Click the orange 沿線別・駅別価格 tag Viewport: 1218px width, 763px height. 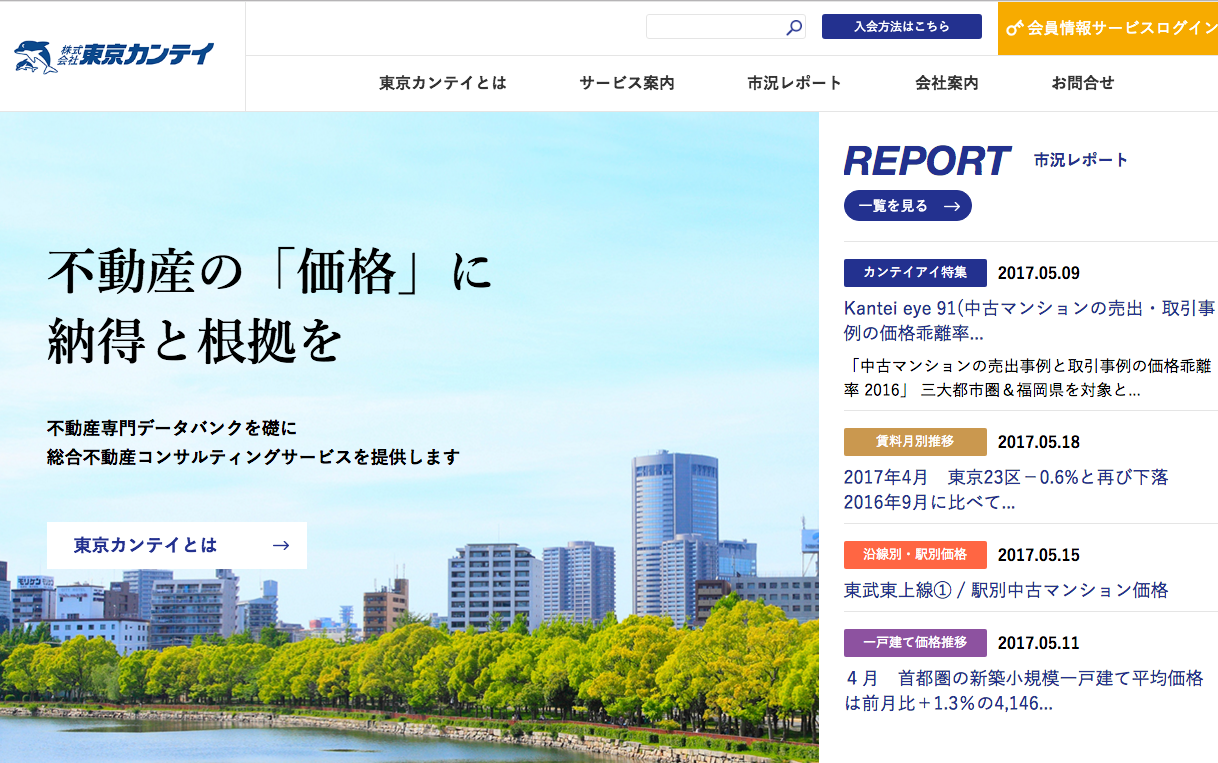point(915,555)
